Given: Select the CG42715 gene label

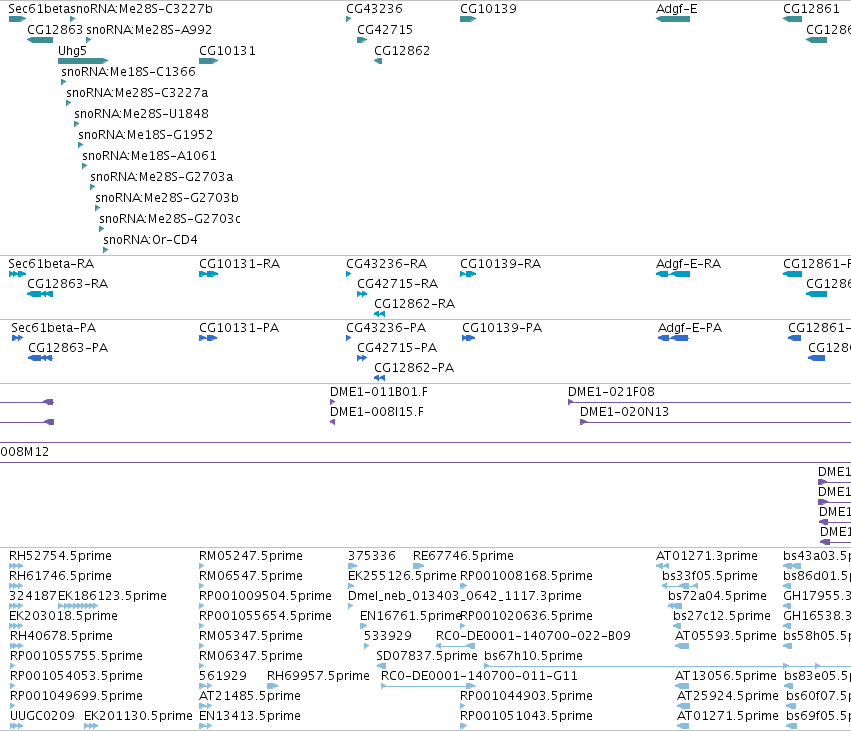Looking at the screenshot, I should 385,30.
